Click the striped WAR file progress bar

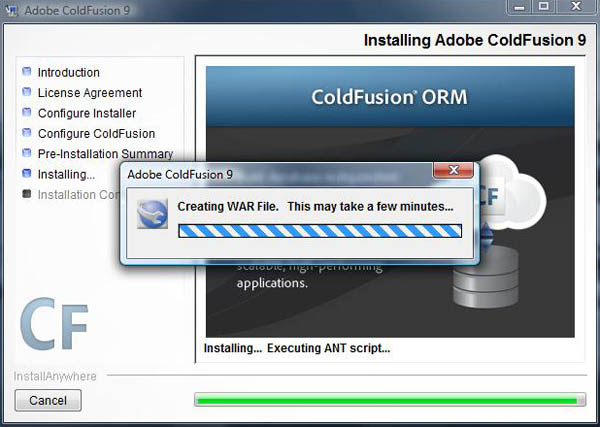(320, 231)
